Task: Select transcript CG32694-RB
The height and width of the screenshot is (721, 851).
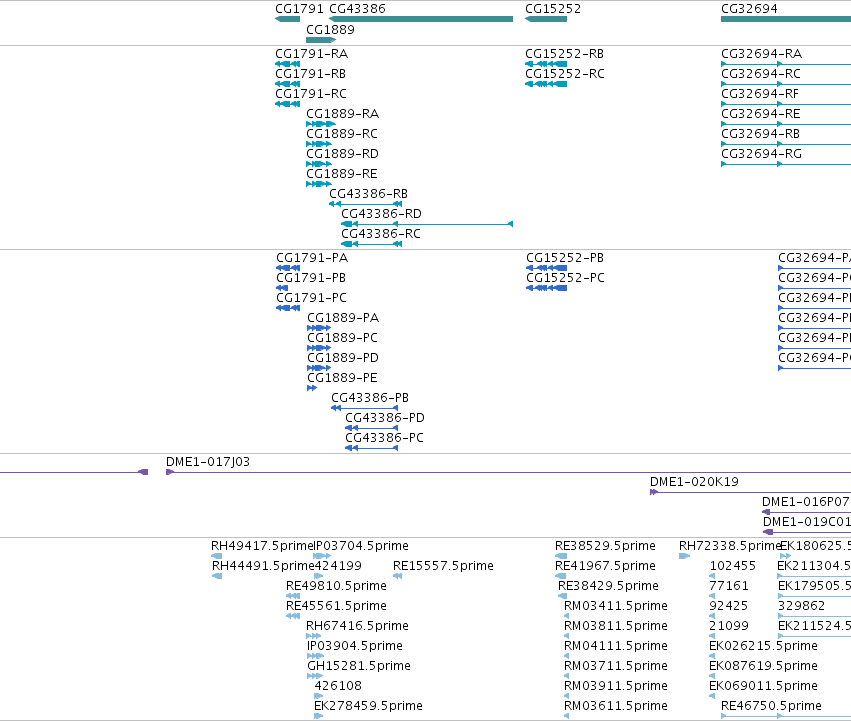Action: (x=761, y=134)
